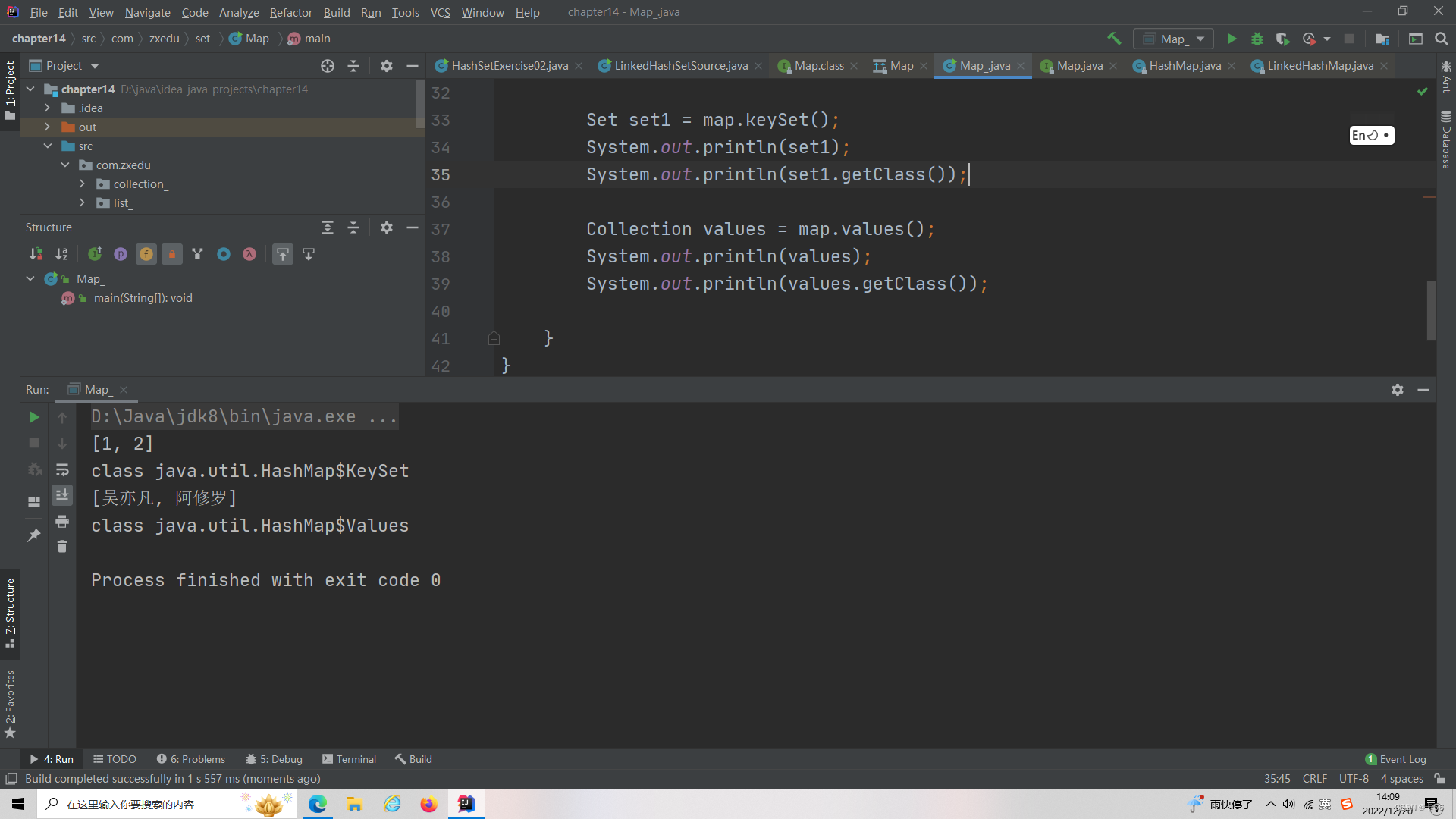Open the VCS menu
This screenshot has width=1456, height=819.
click(x=440, y=12)
